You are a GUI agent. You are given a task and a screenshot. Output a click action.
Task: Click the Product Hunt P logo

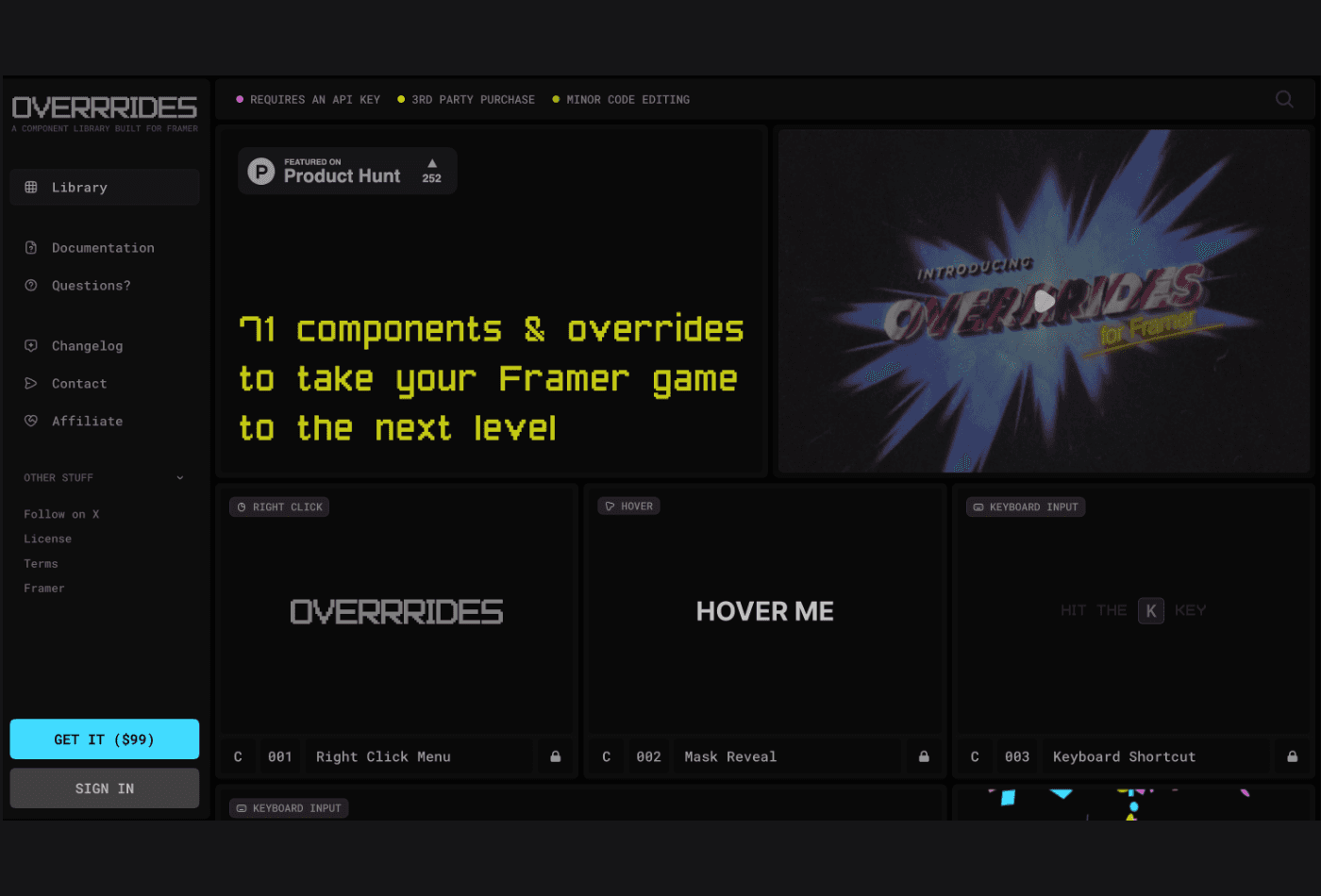point(261,171)
